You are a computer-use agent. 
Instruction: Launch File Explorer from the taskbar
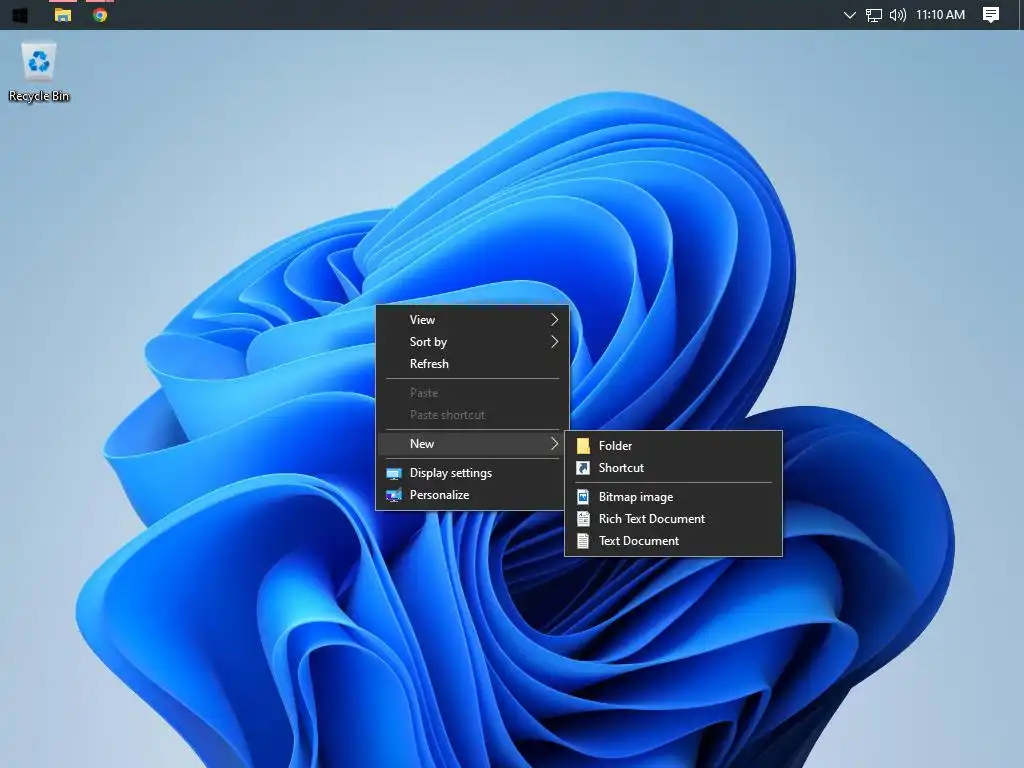pos(63,14)
